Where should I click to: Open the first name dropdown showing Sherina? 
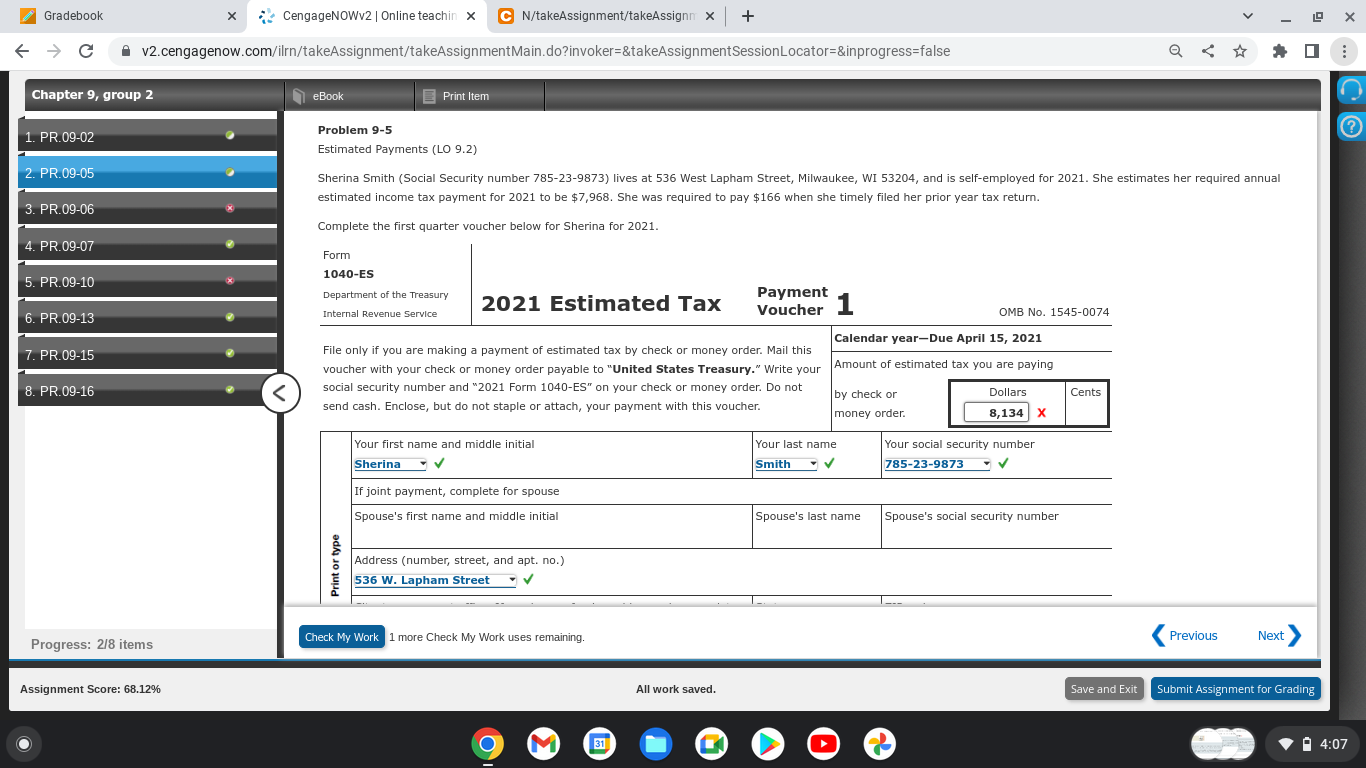click(391, 464)
